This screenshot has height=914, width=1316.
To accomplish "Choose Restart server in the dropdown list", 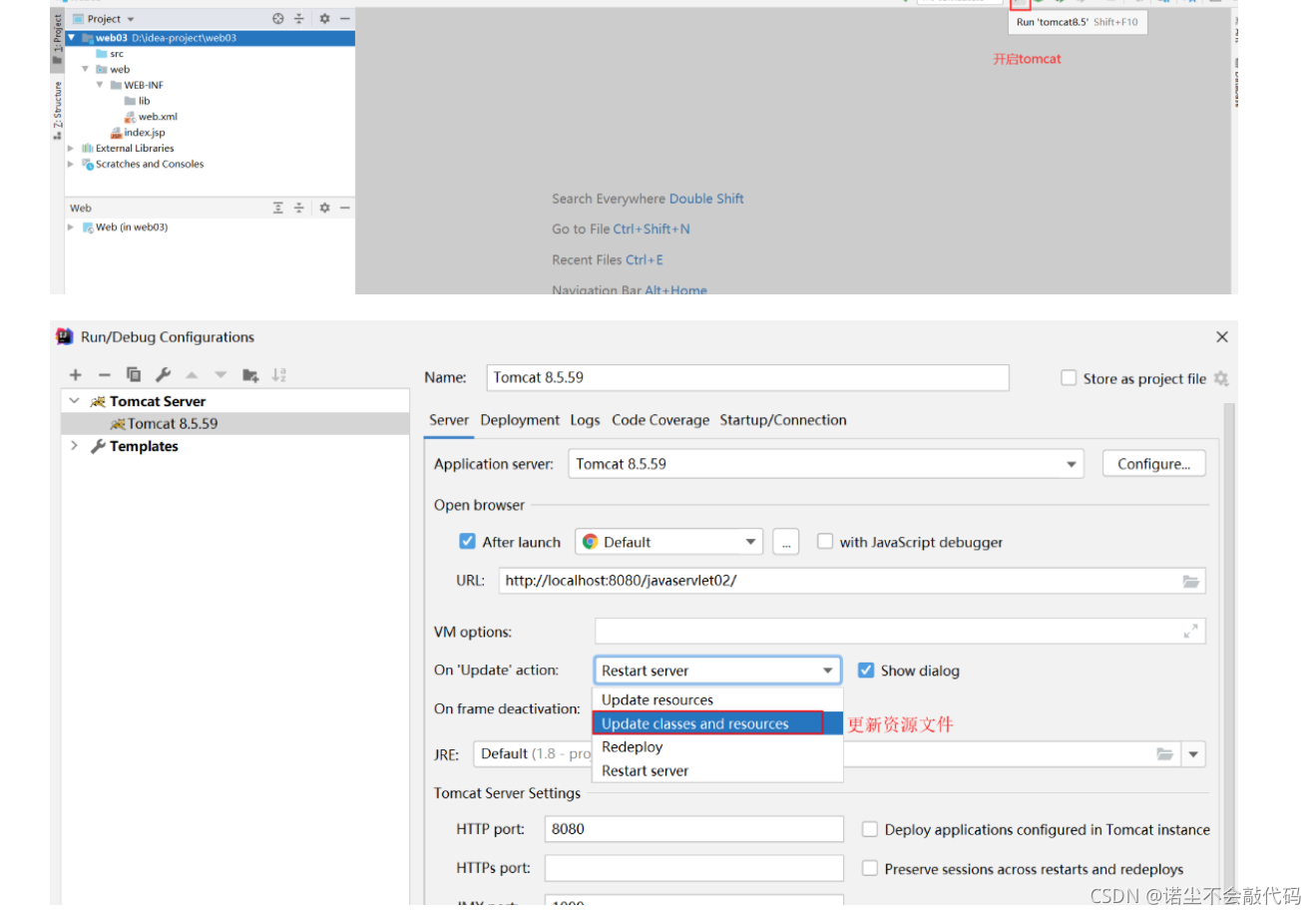I will [717, 771].
